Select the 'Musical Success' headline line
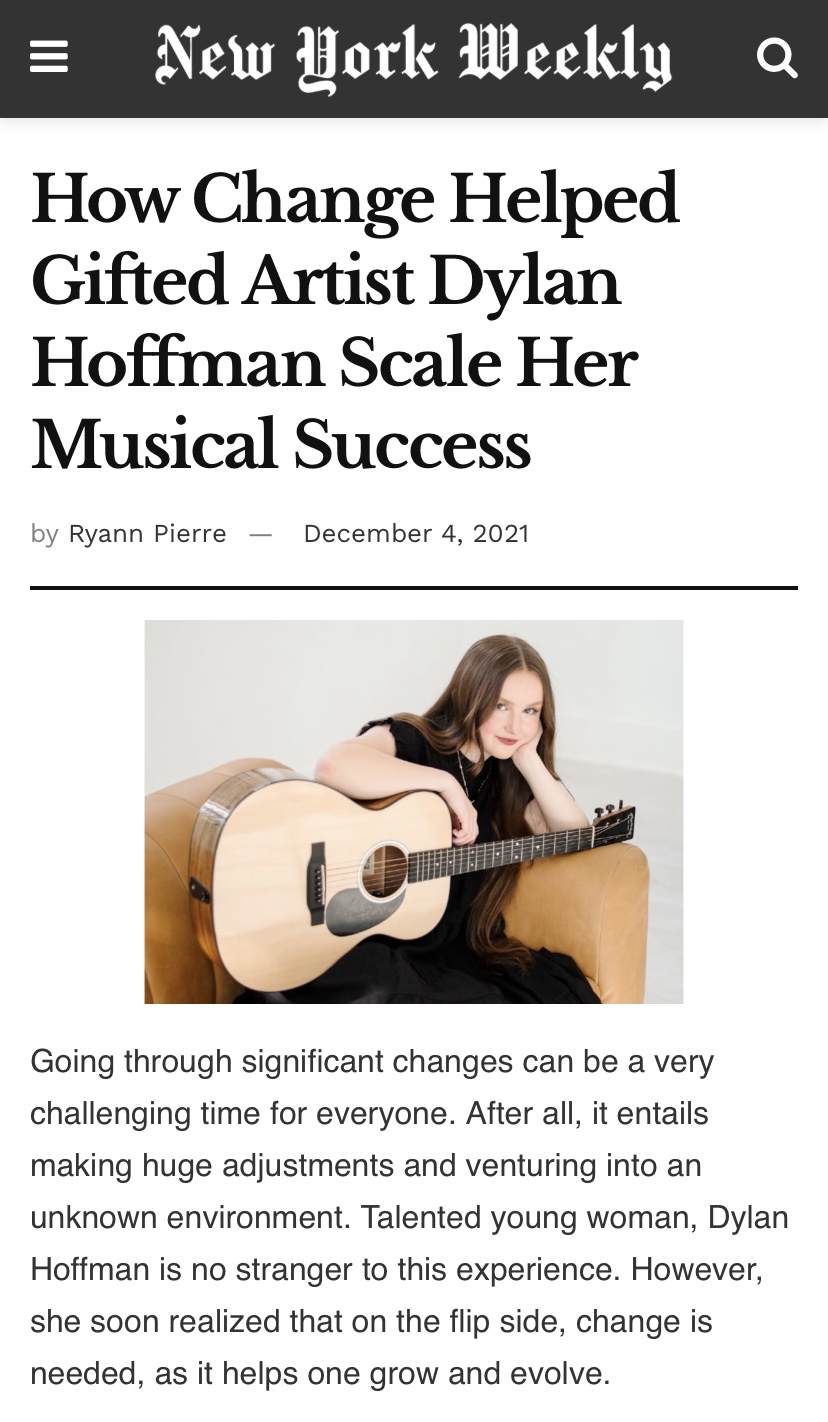The image size is (828, 1422). pyautogui.click(x=280, y=443)
